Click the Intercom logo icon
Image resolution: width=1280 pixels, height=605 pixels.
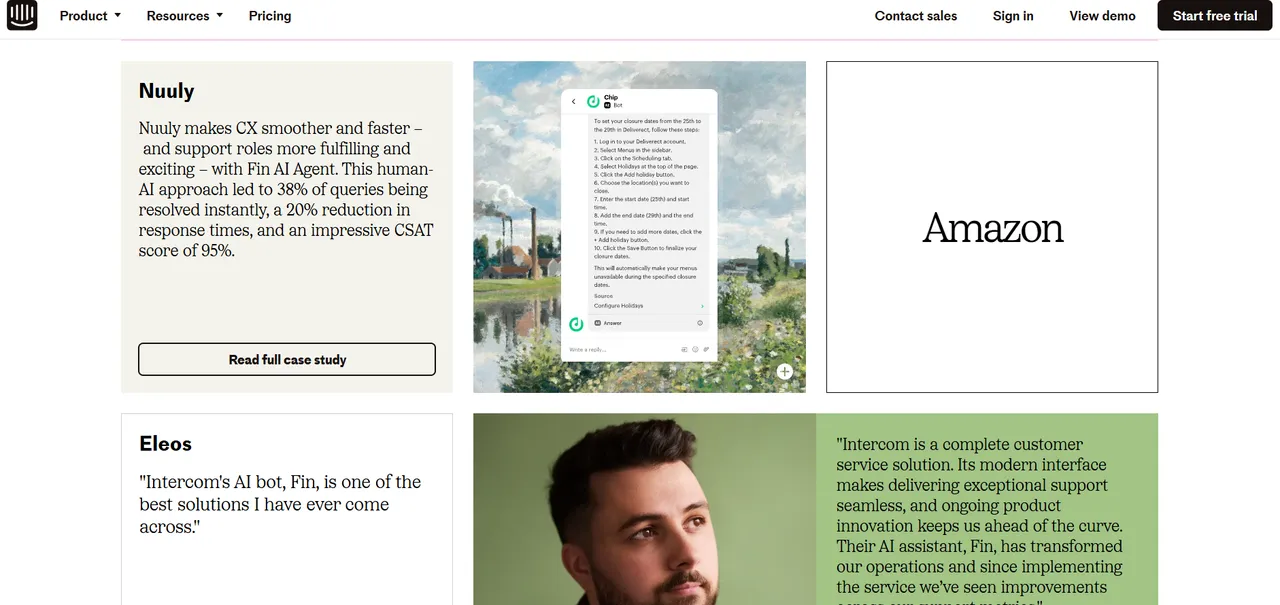pos(22,15)
